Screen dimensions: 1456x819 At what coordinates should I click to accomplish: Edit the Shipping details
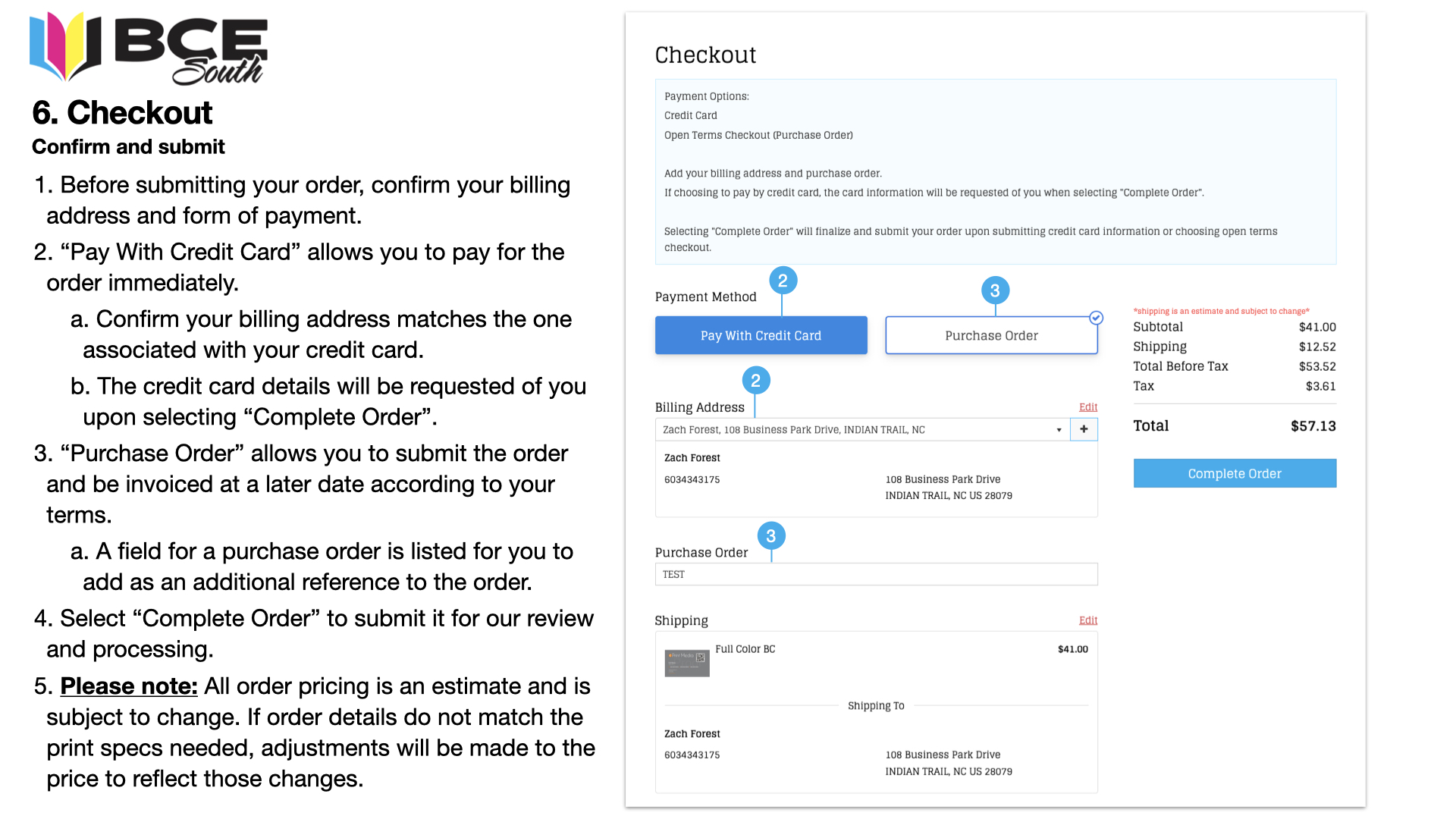[x=1088, y=620]
